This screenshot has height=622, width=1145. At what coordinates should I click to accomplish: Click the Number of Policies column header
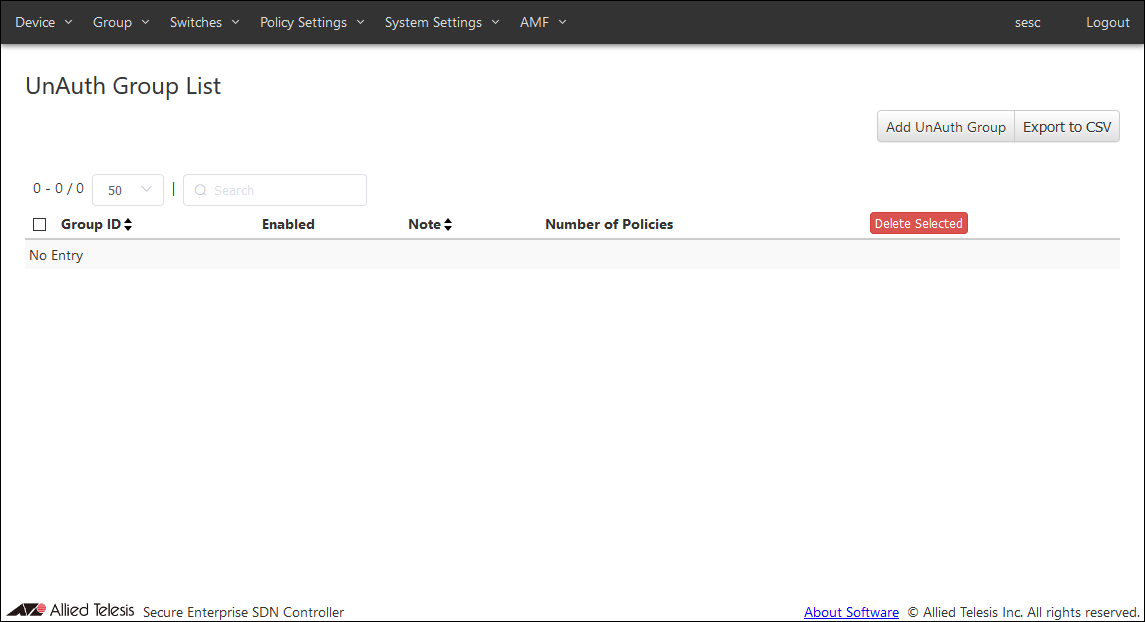(x=609, y=225)
